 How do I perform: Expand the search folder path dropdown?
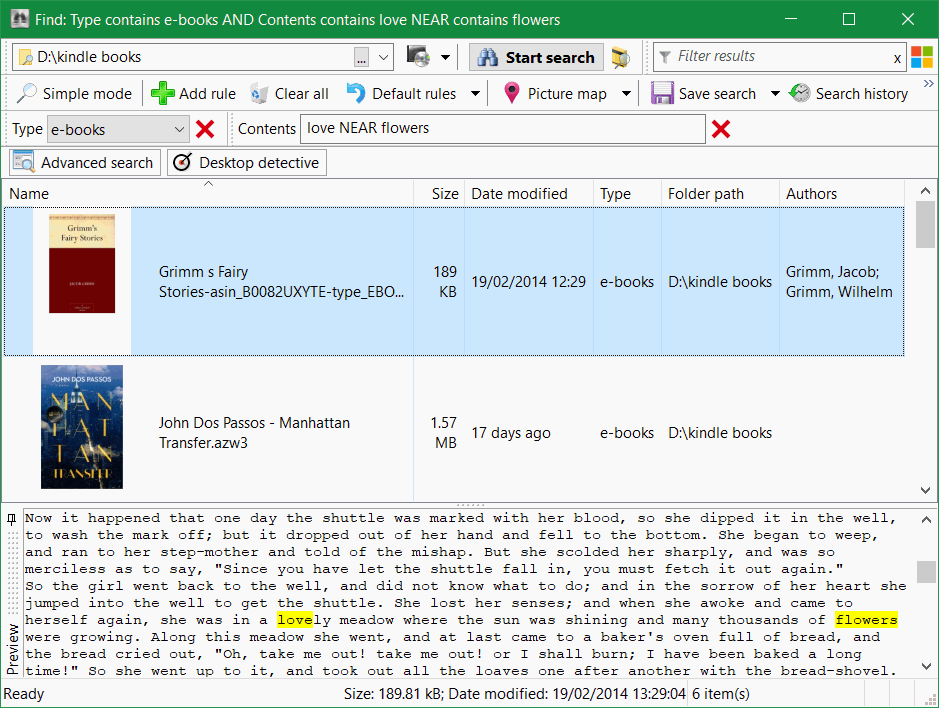click(384, 57)
